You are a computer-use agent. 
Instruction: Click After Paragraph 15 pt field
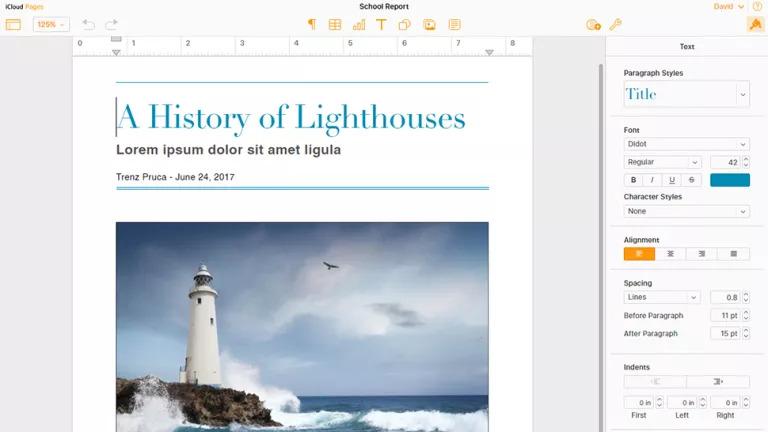[x=725, y=334]
